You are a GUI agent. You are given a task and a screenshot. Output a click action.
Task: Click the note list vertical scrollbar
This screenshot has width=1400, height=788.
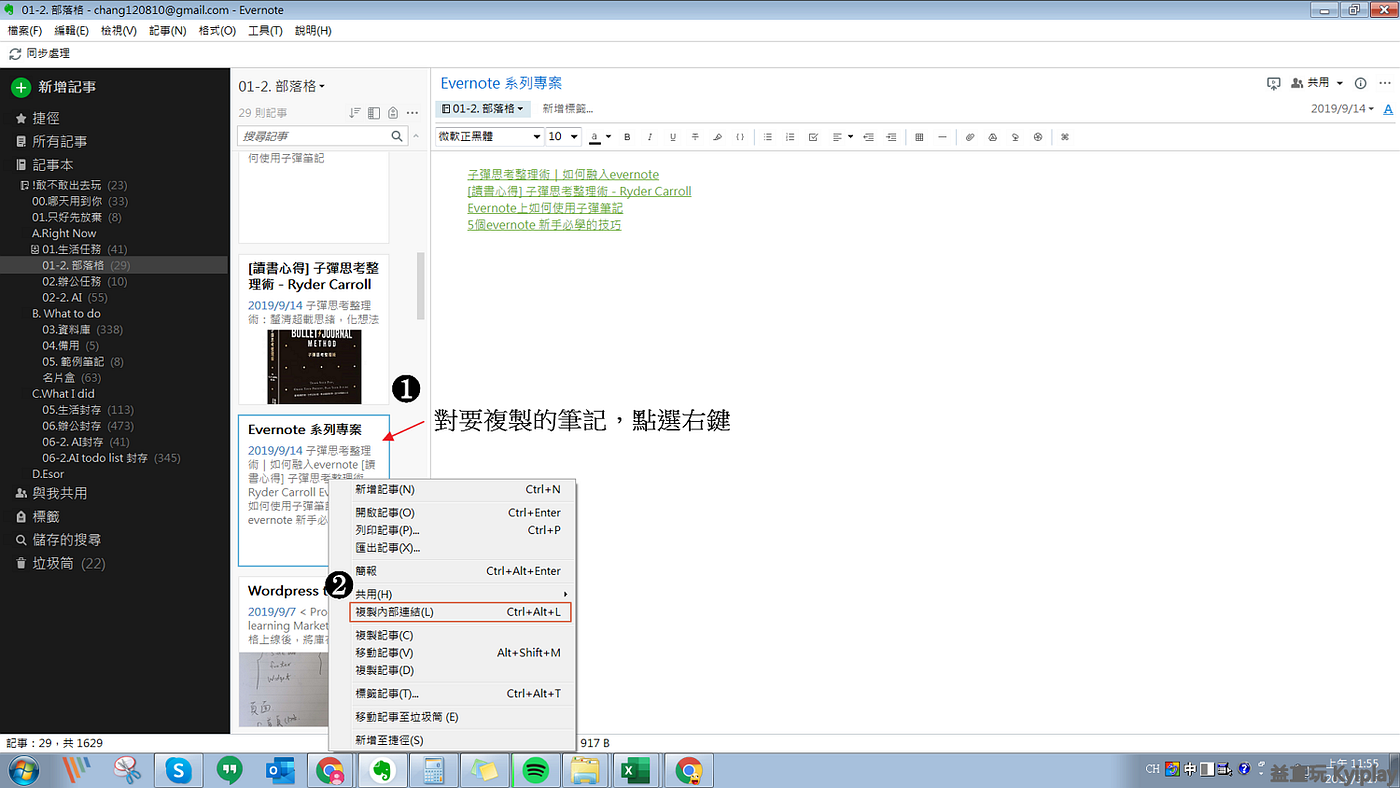[421, 286]
